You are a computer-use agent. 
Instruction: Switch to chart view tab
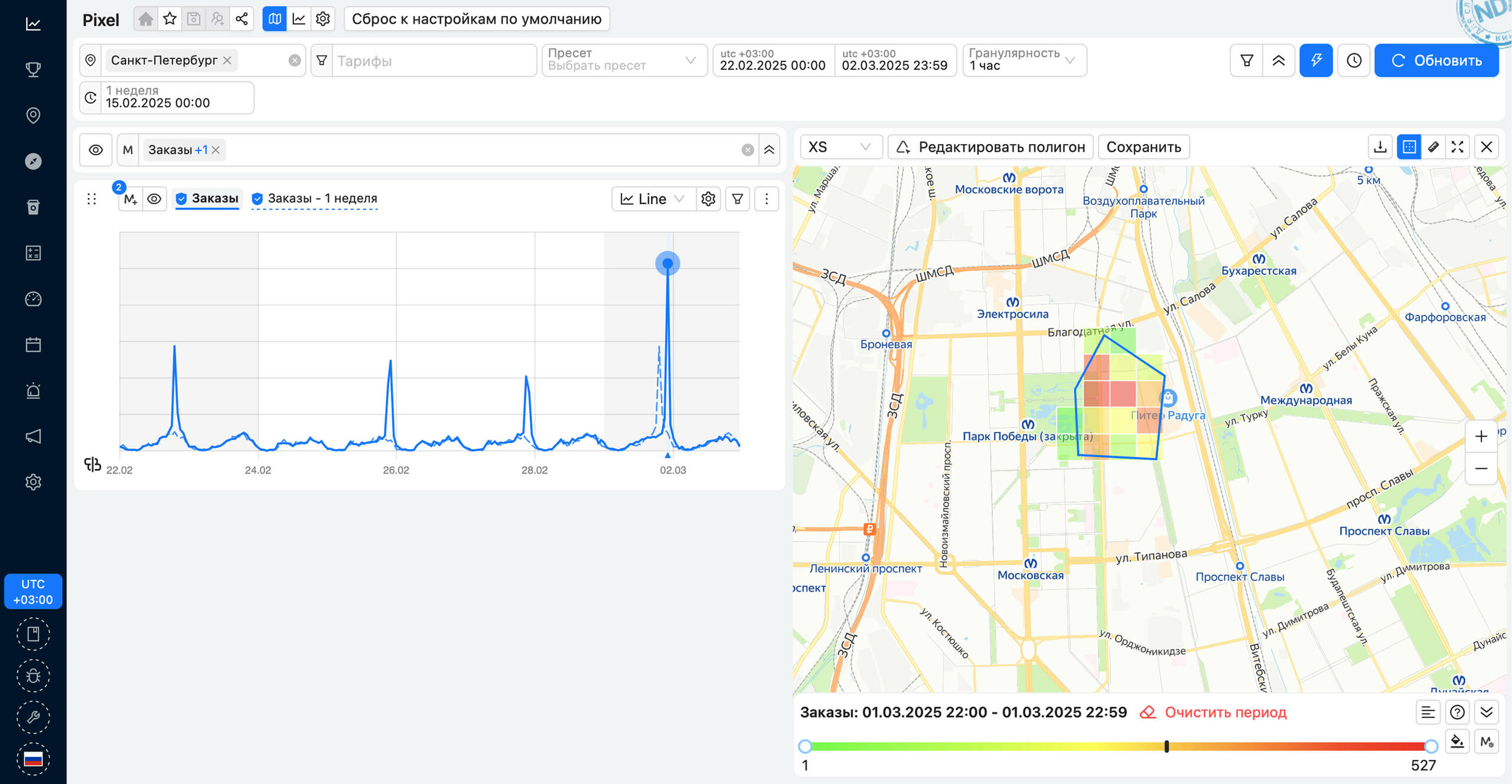click(x=299, y=19)
